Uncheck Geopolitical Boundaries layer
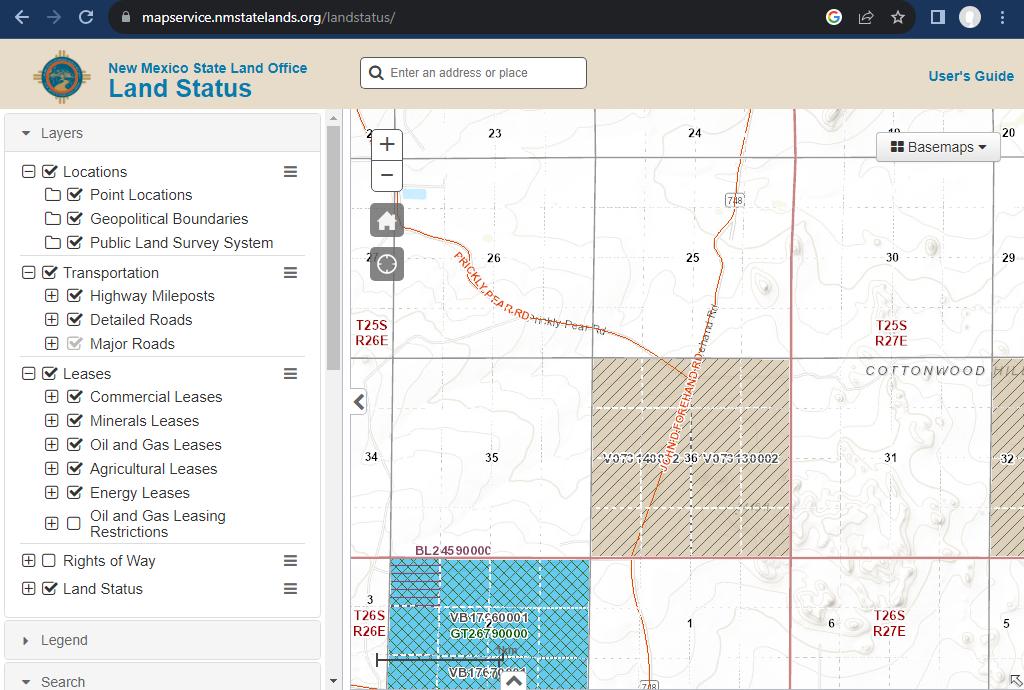The width and height of the screenshot is (1024, 690). (74, 219)
